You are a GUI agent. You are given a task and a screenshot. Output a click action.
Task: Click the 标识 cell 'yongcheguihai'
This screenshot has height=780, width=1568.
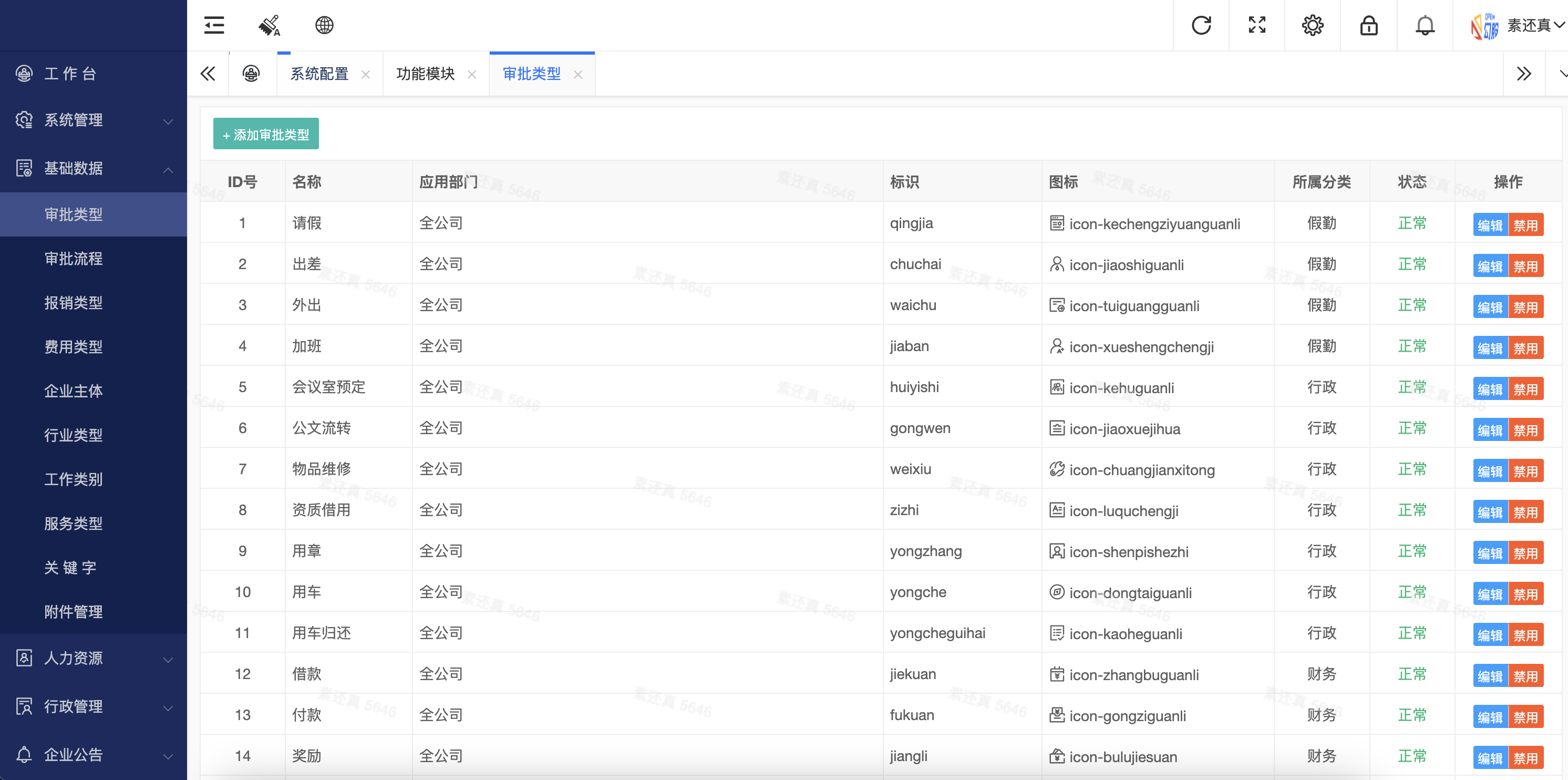pos(937,633)
